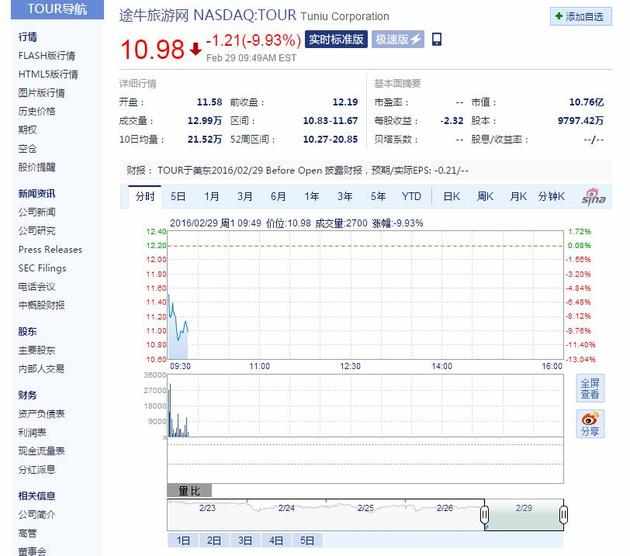
Task: Open the TOUR导航 sidebar header
Action: 57,9
